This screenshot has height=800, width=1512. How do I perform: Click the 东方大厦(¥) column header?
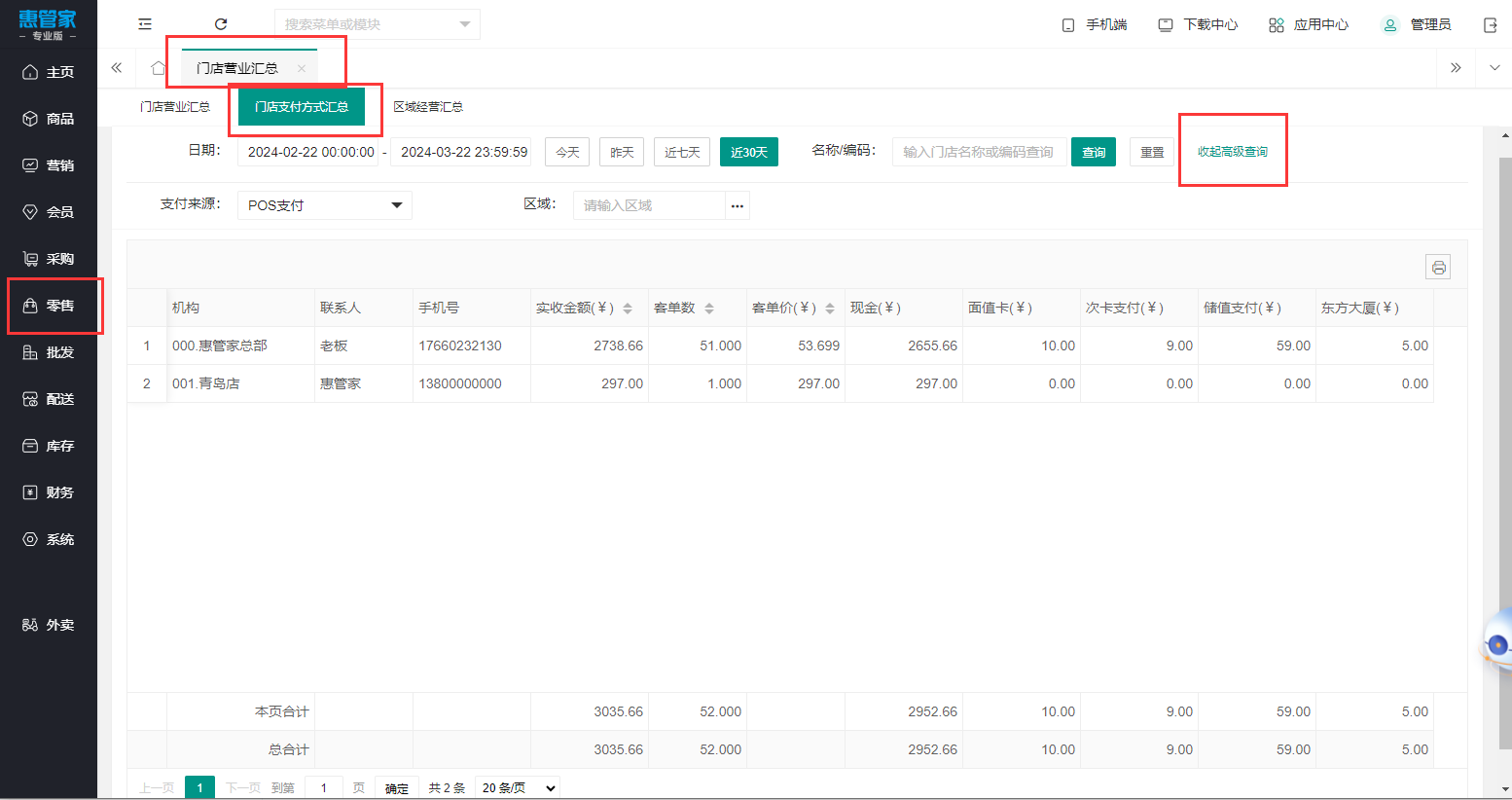[1374, 308]
